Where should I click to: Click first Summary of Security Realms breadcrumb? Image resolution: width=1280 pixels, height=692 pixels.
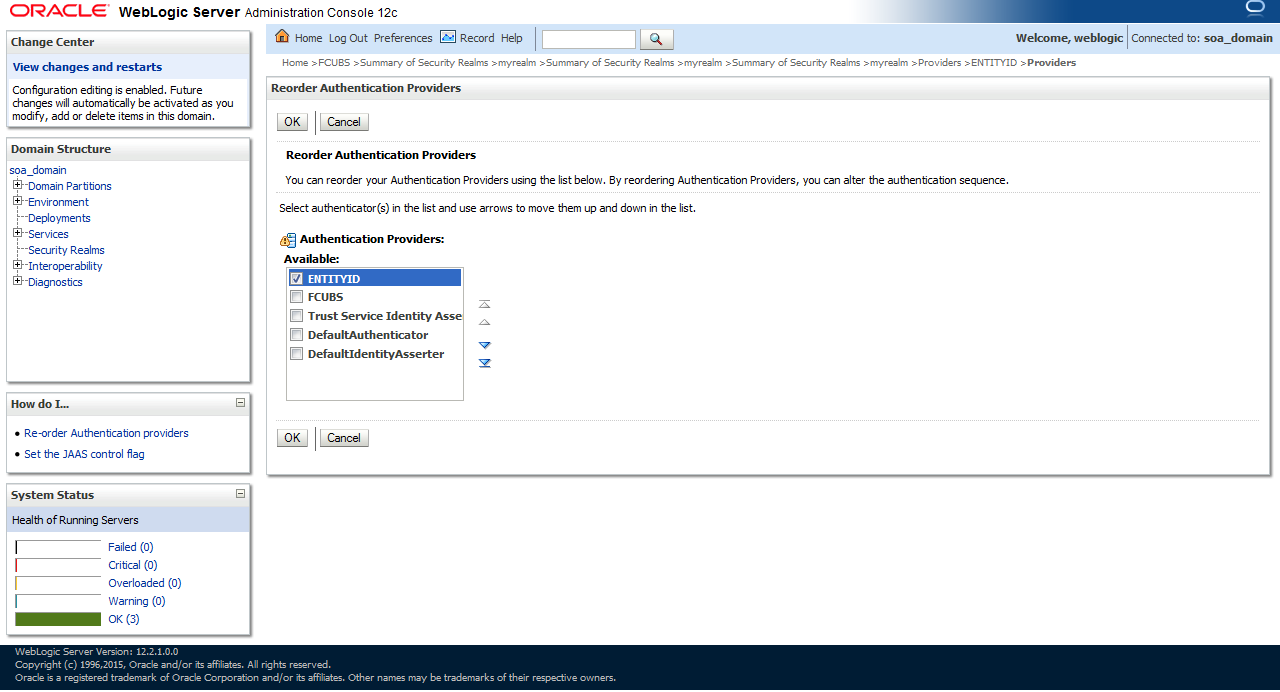click(424, 63)
